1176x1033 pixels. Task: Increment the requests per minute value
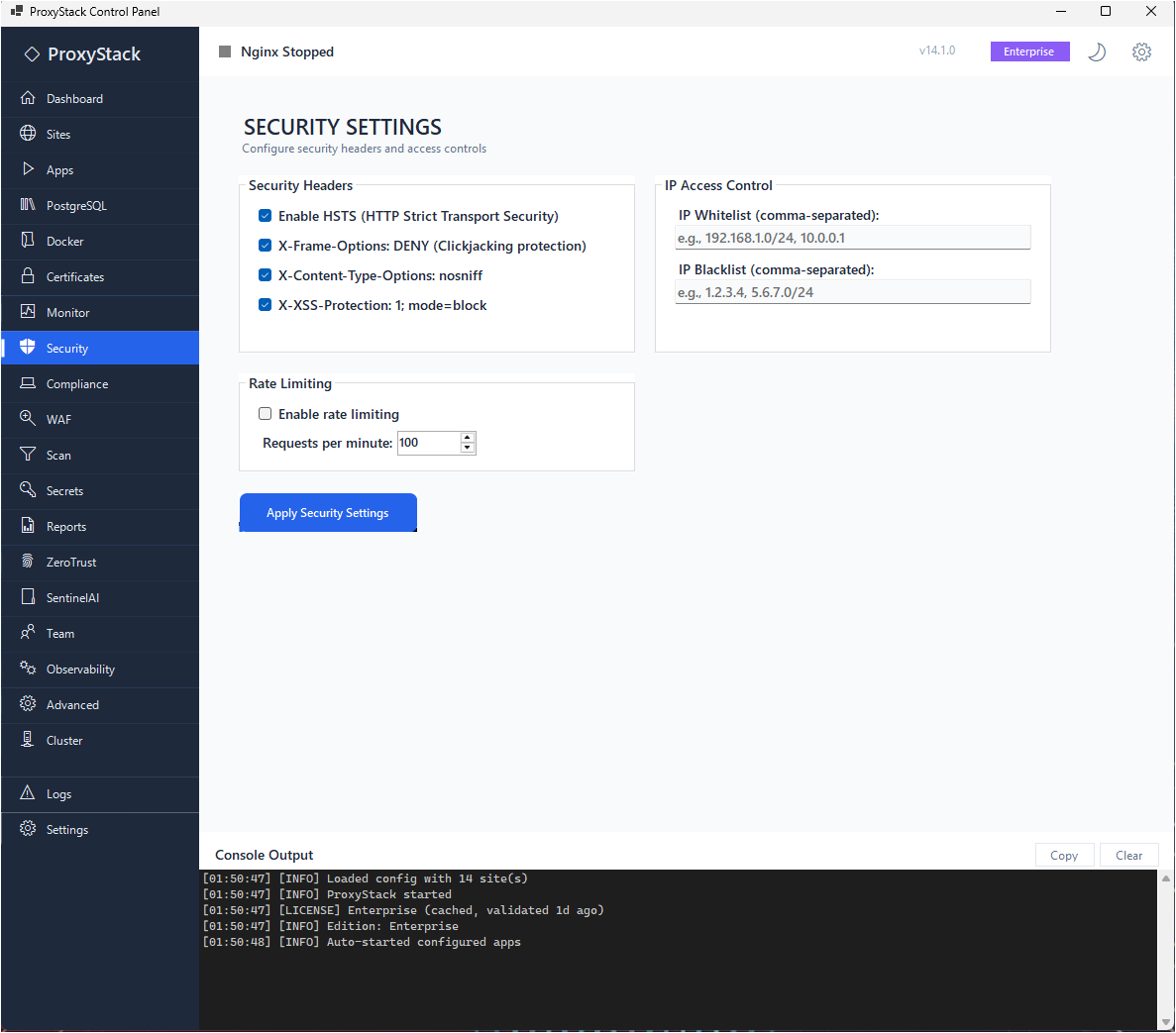[x=468, y=438]
